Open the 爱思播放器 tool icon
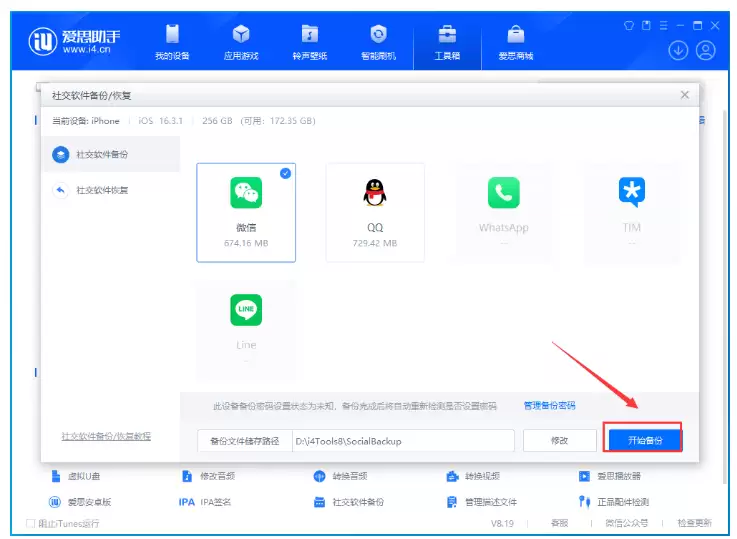Screen dimensions: 737x539 (584, 476)
